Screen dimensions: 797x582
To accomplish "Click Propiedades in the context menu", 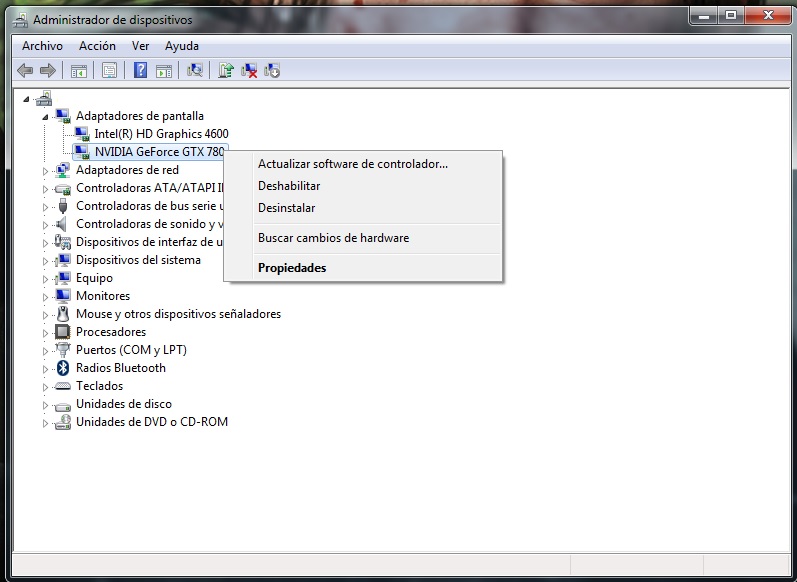I will tap(292, 268).
